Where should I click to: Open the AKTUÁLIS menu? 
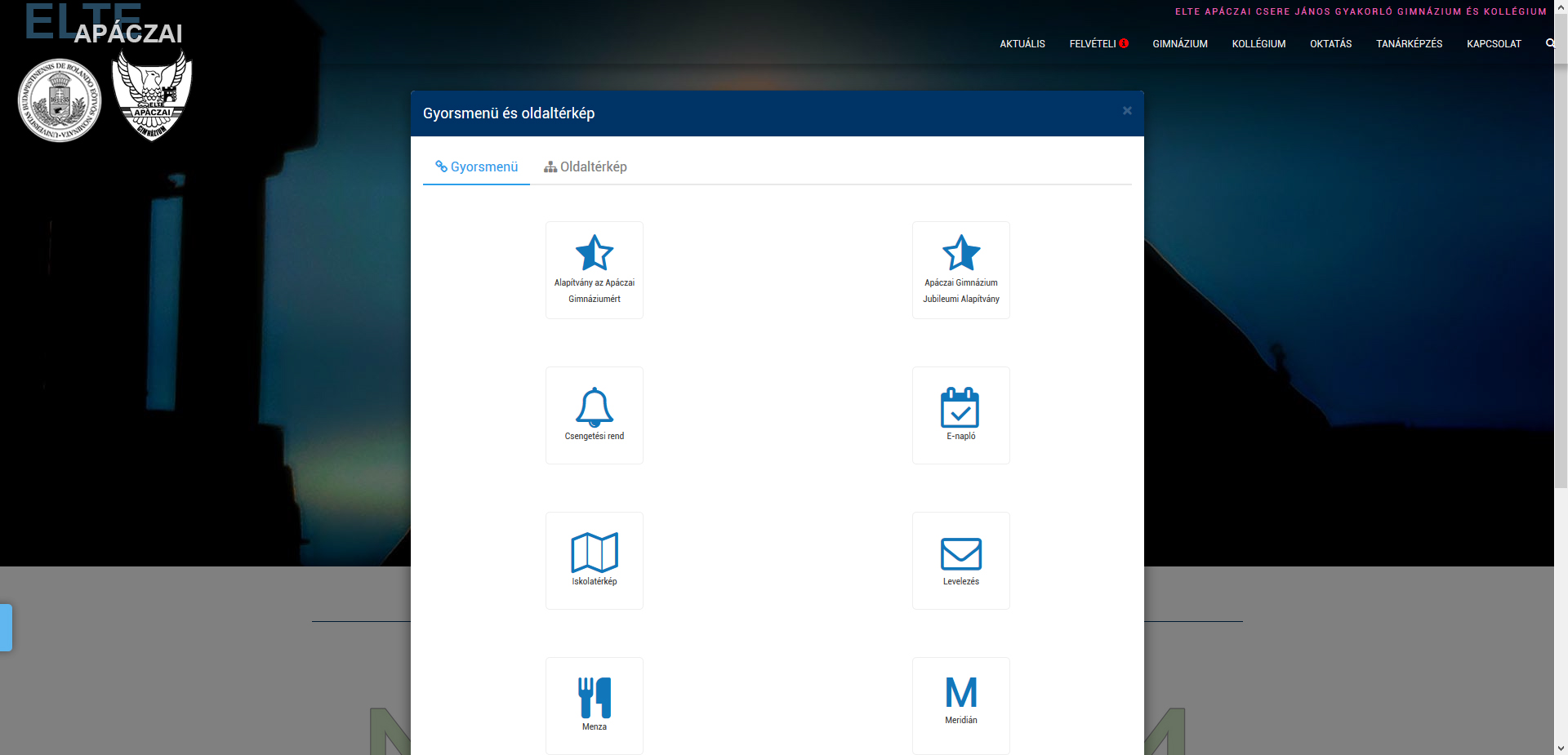[x=1022, y=44]
